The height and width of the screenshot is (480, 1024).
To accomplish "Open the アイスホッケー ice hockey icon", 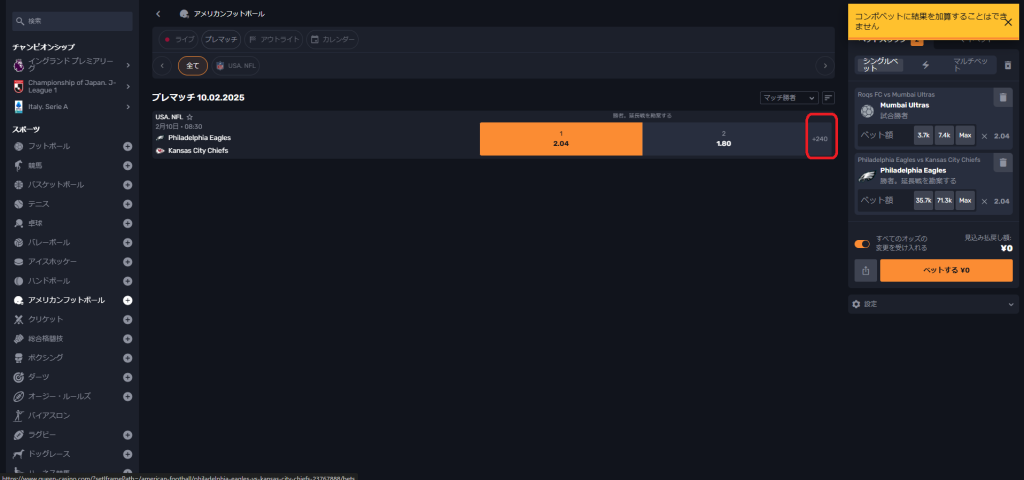I will pos(19,262).
